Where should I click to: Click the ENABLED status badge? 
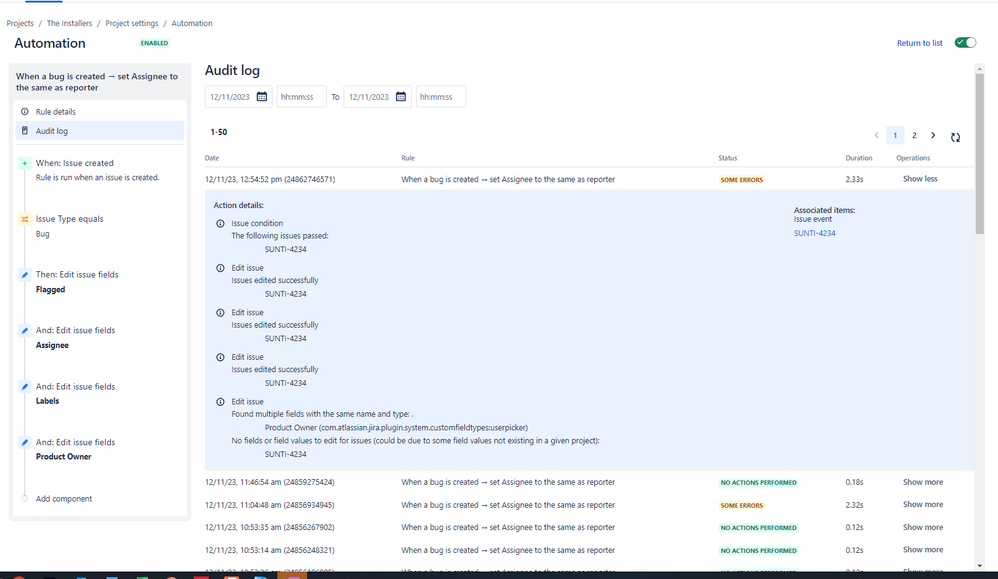tap(154, 43)
